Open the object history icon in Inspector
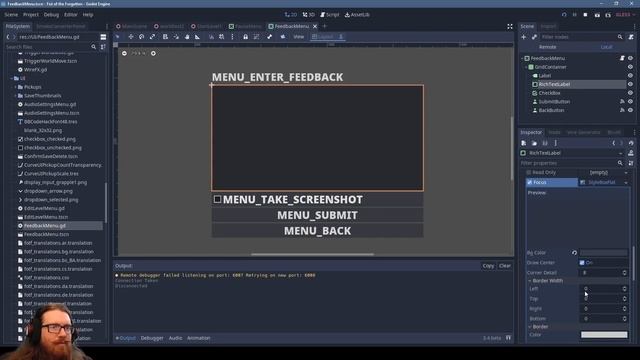640x360 pixels. pos(631,143)
